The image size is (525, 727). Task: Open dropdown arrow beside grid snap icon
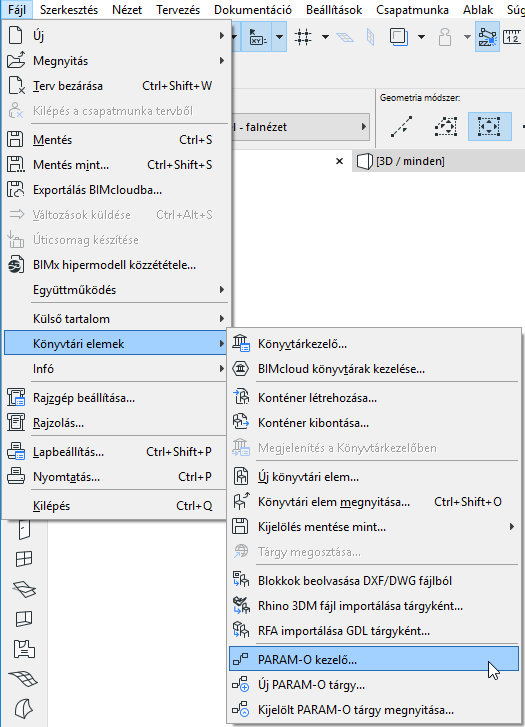[x=326, y=37]
